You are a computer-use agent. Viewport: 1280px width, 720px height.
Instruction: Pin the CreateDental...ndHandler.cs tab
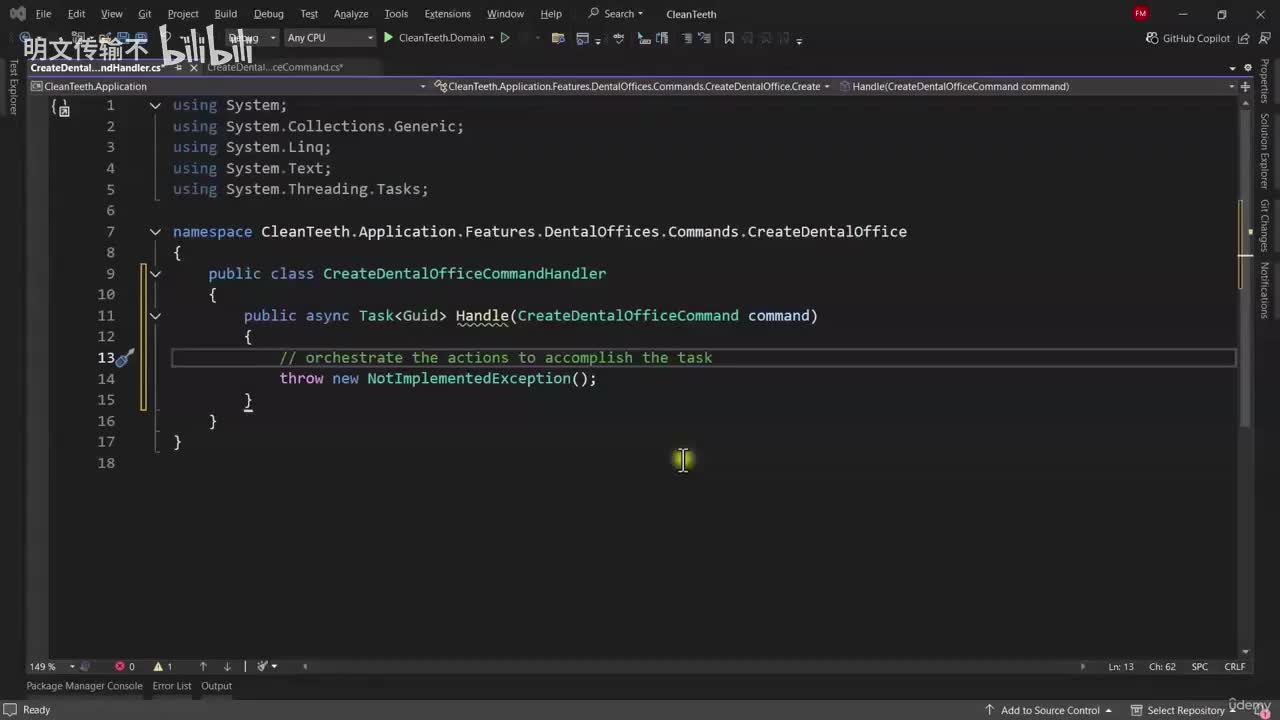coord(179,68)
